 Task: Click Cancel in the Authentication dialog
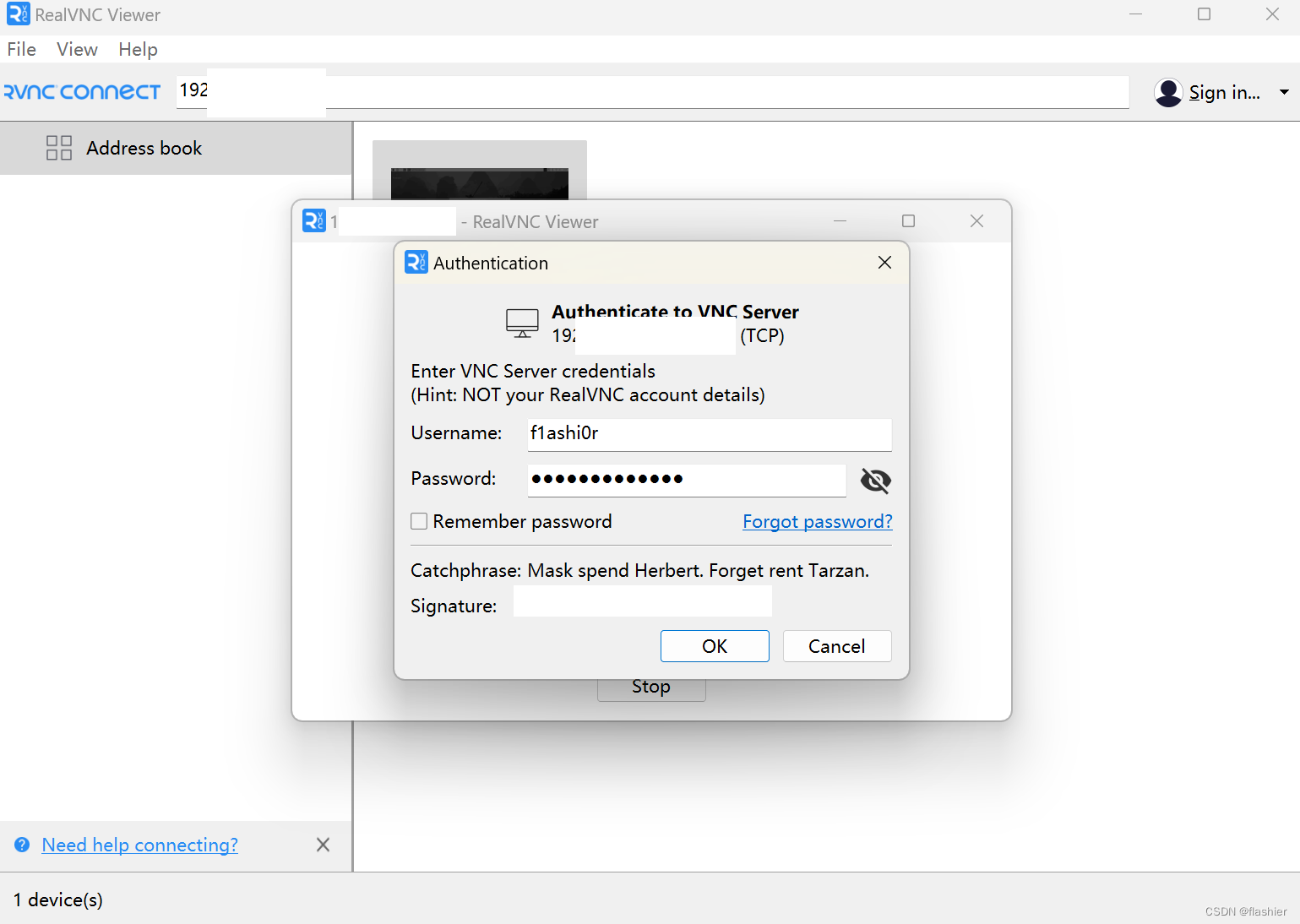tap(837, 646)
